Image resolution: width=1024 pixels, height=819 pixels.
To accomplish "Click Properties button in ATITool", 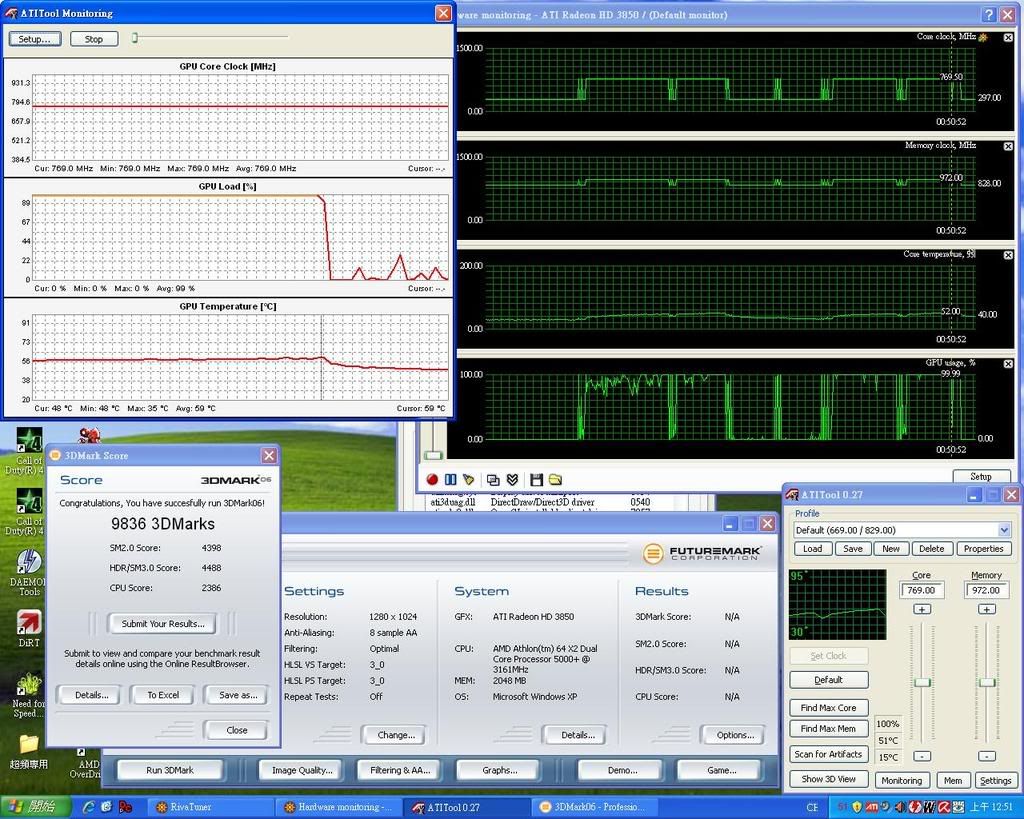I will [983, 549].
